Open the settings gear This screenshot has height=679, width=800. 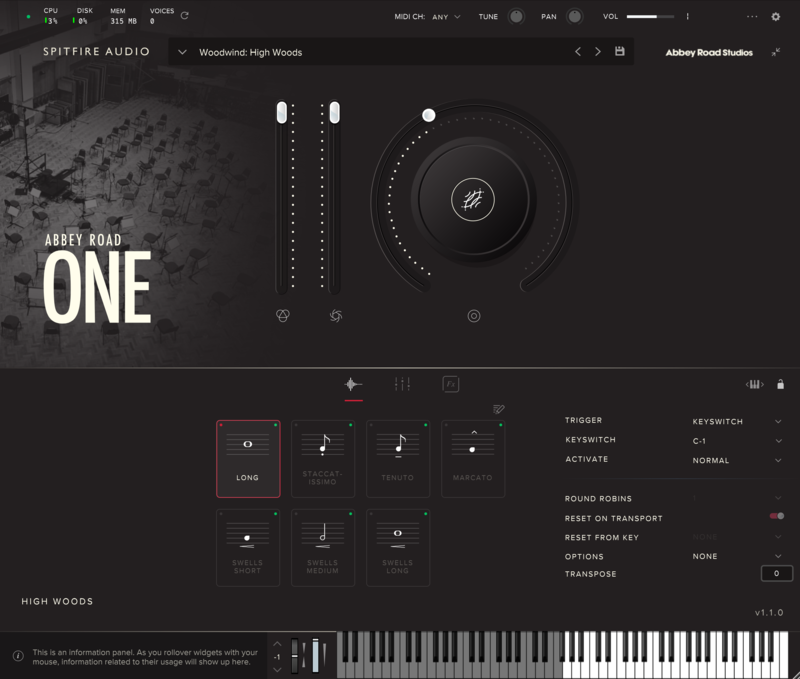click(x=776, y=17)
